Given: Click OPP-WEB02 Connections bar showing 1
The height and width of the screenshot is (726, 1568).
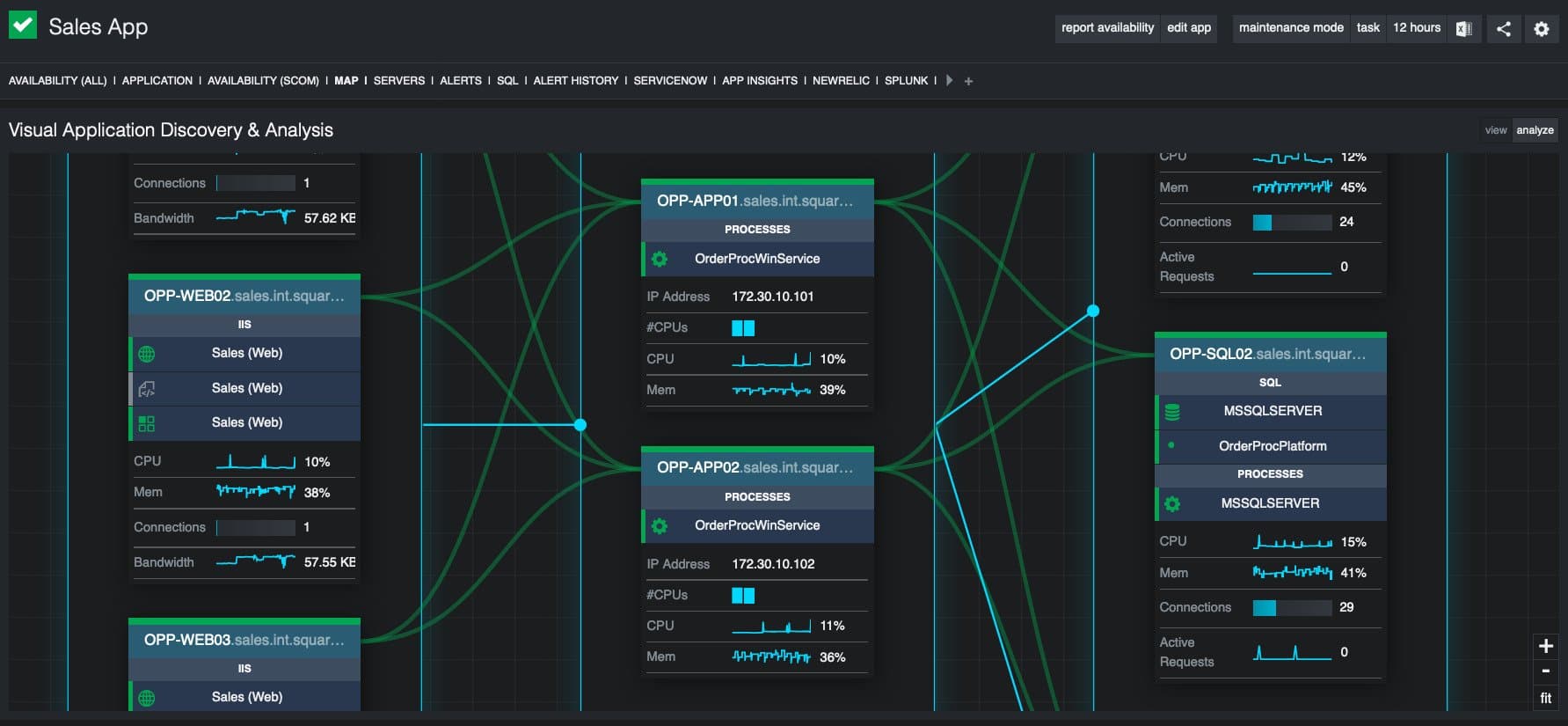Looking at the screenshot, I should point(256,528).
